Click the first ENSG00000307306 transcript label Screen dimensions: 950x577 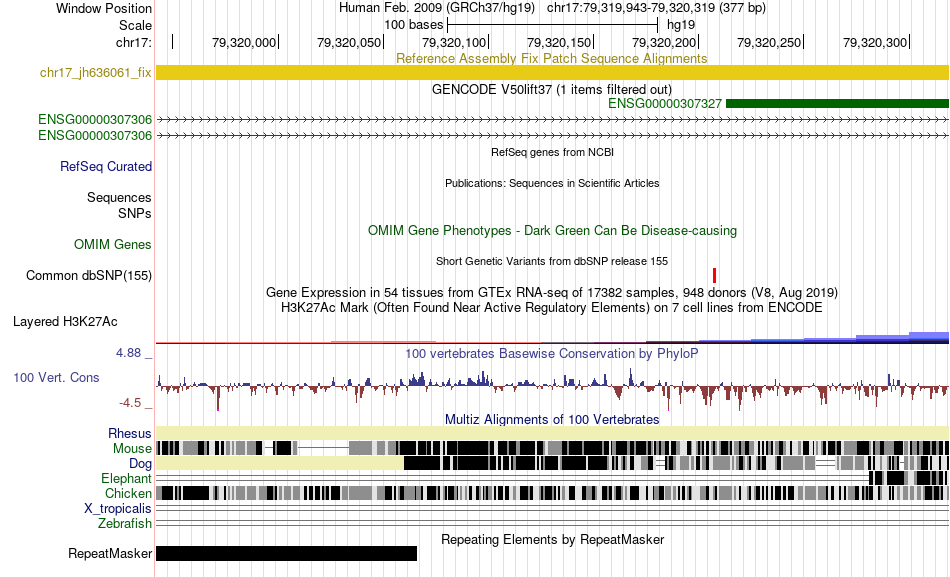point(95,119)
